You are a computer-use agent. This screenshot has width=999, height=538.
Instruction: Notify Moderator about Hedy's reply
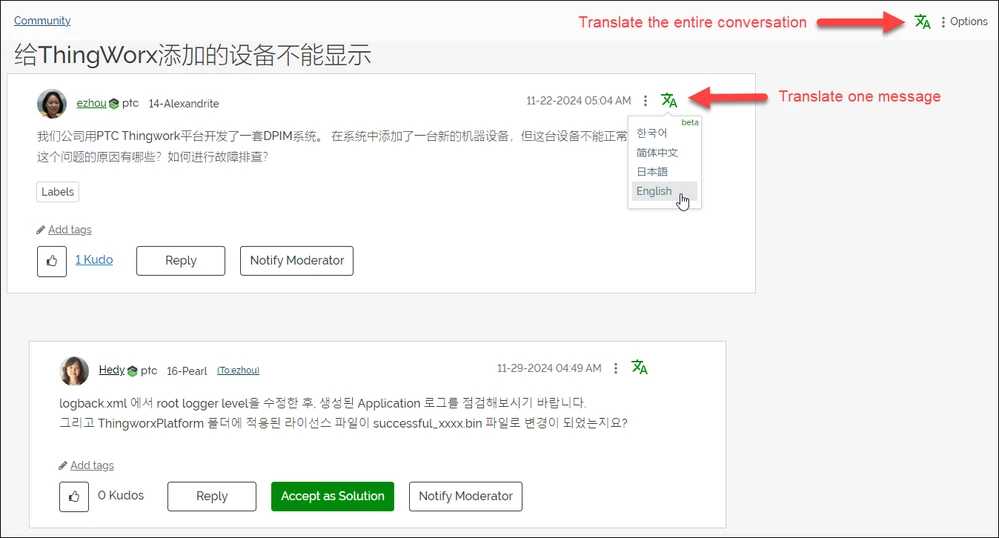point(466,497)
